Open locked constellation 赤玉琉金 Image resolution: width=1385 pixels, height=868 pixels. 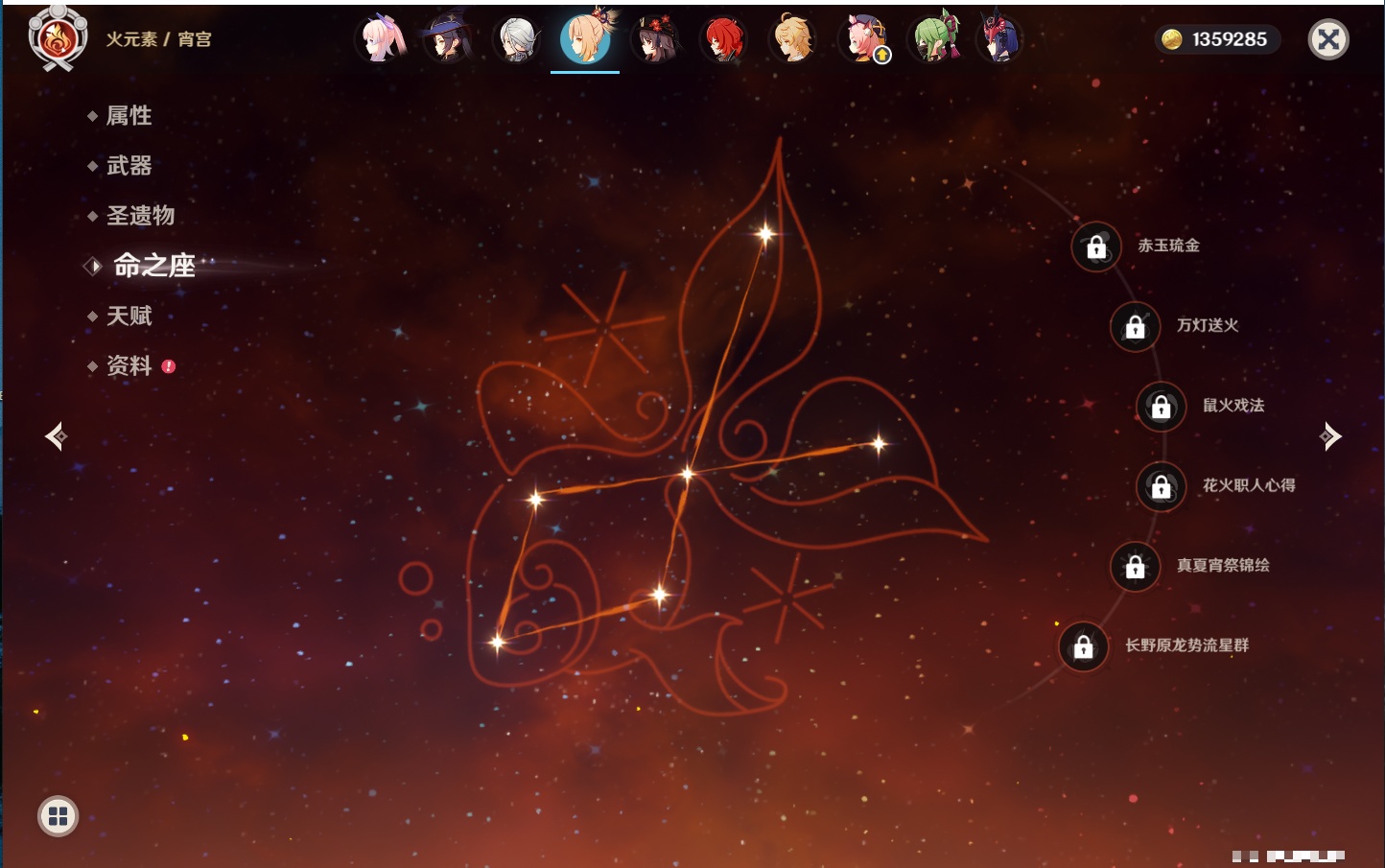(1096, 246)
